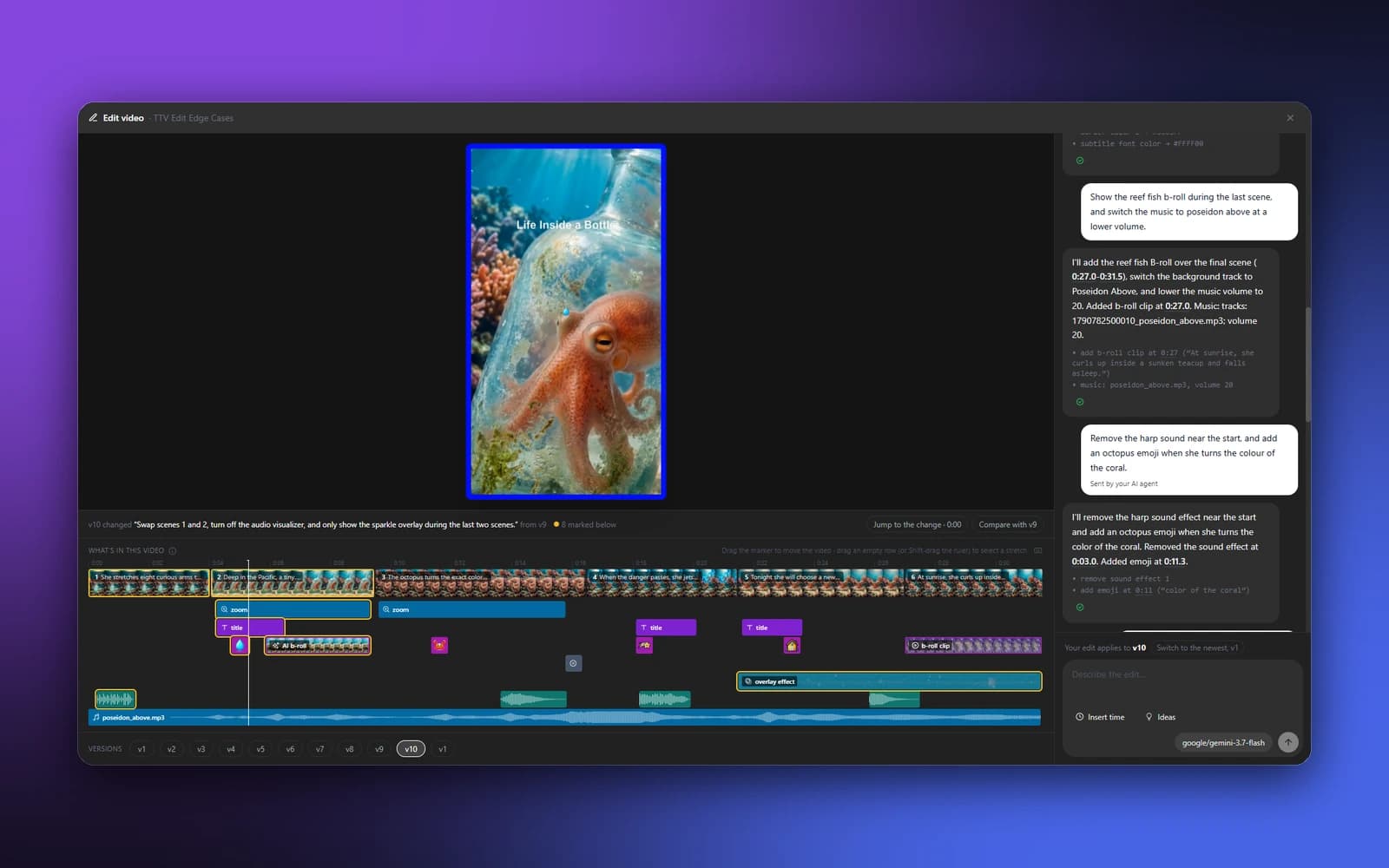The image size is (1389, 868).
Task: Click the T icon on scene 5 title clip
Action: 749,628
